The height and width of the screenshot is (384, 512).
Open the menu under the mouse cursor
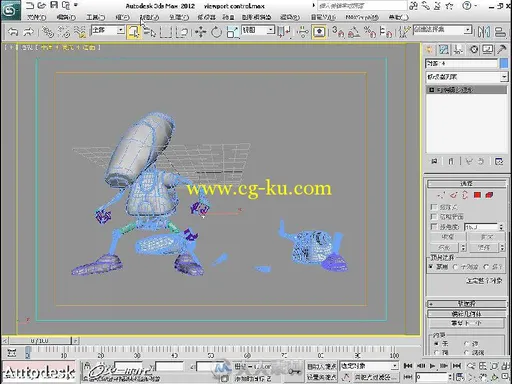[x=149, y=17]
